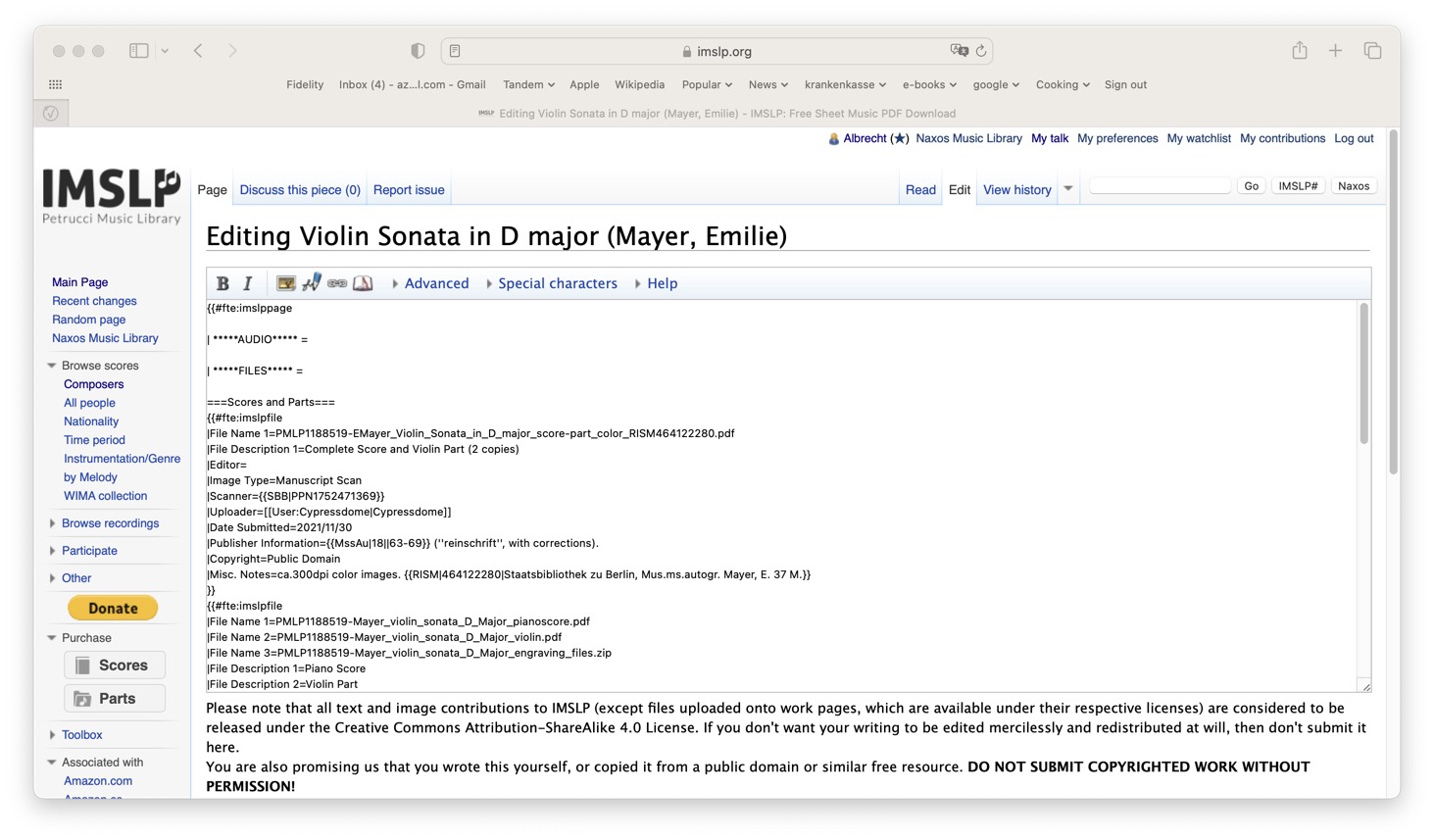Click the page's vertical scrollbar
The image size is (1434, 840).
click(x=1394, y=304)
